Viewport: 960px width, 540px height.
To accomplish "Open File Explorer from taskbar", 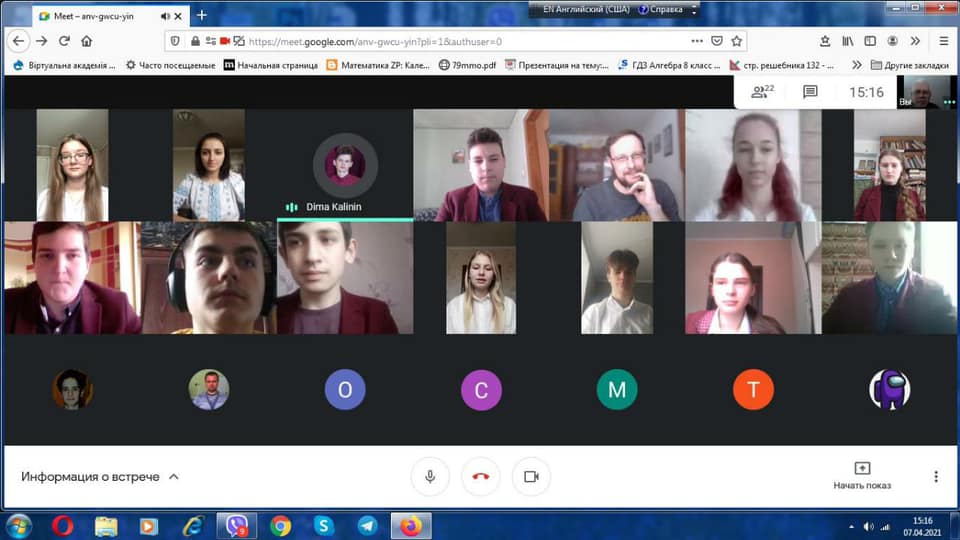I will click(x=106, y=526).
